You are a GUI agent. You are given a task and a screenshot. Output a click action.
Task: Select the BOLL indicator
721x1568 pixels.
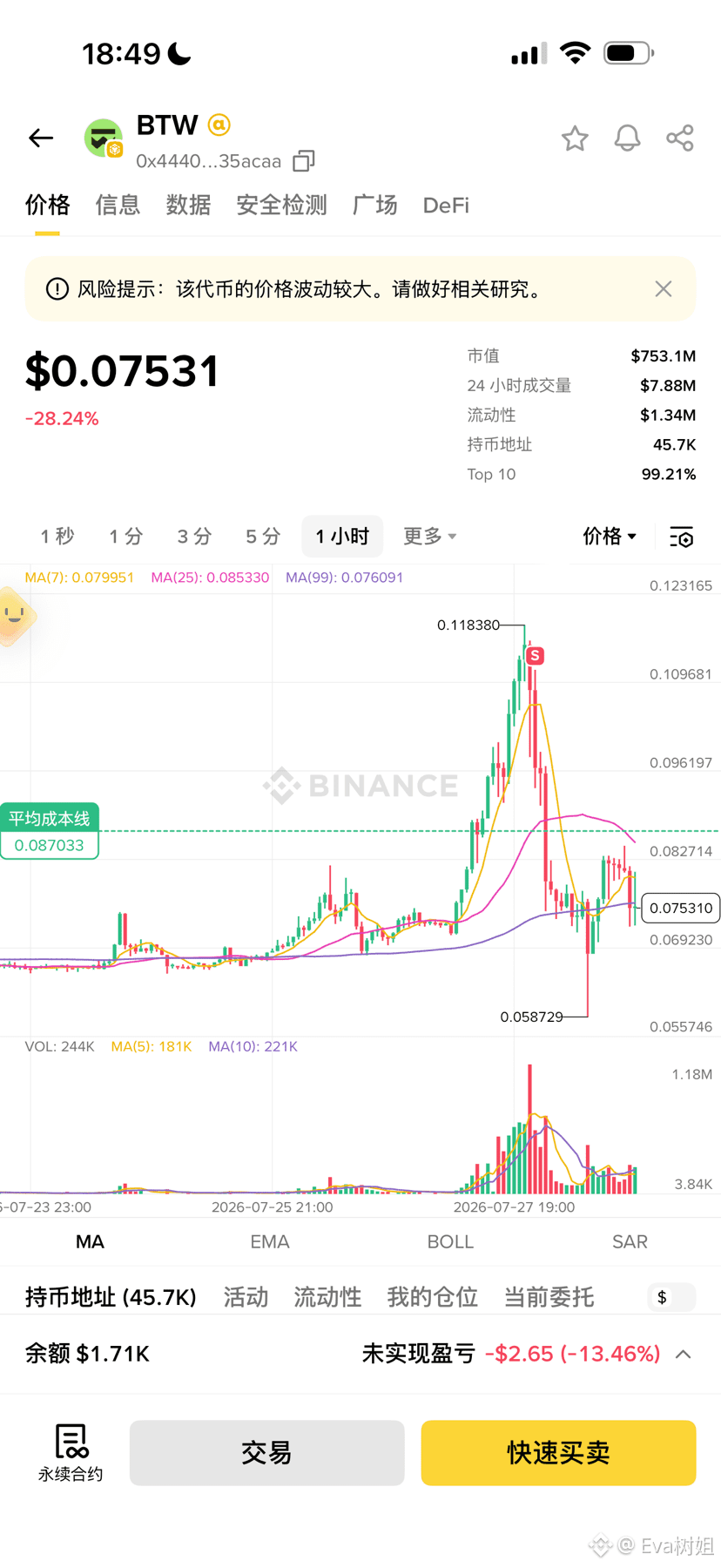(x=450, y=1242)
